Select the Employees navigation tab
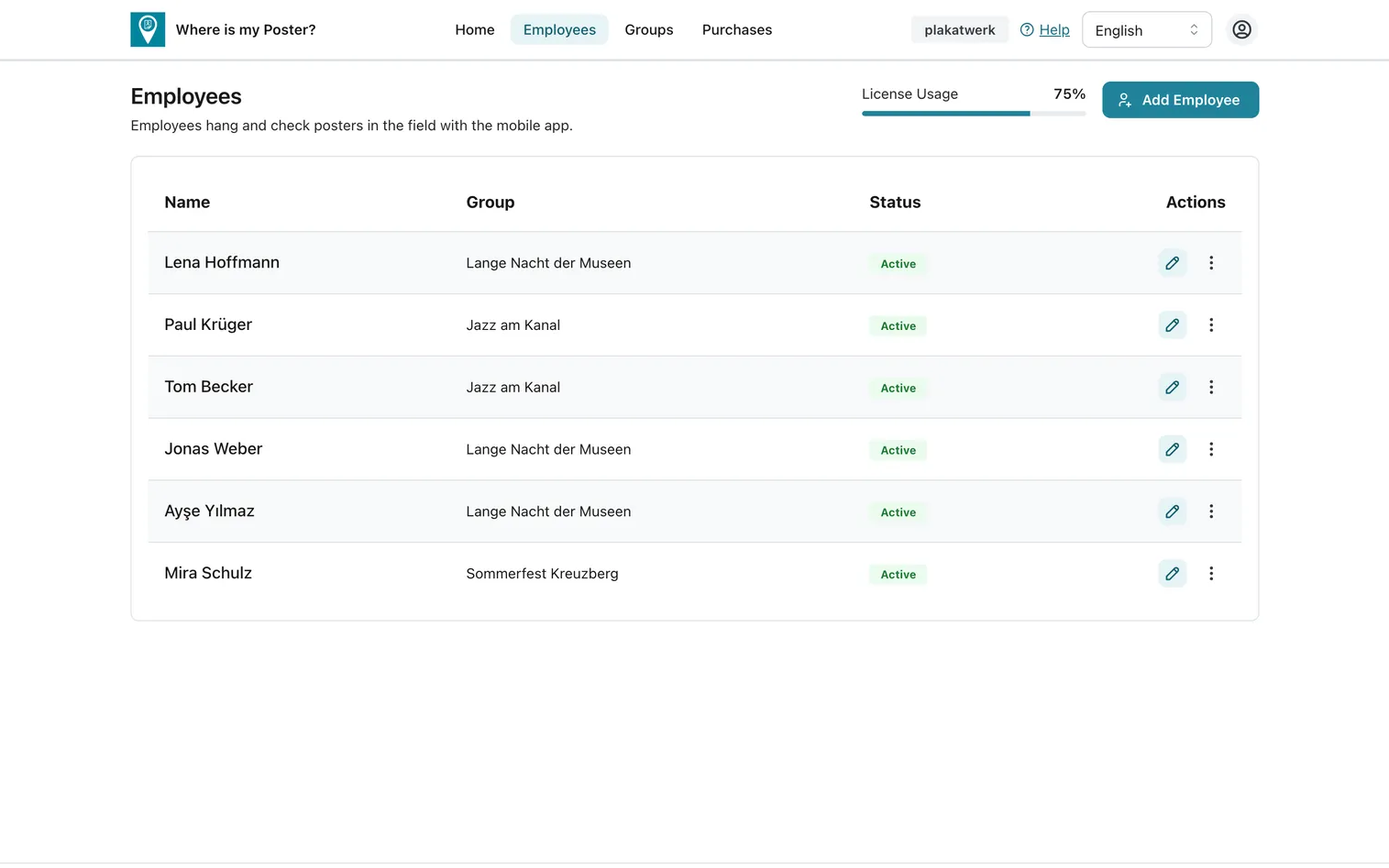This screenshot has width=1389, height=868. [559, 30]
